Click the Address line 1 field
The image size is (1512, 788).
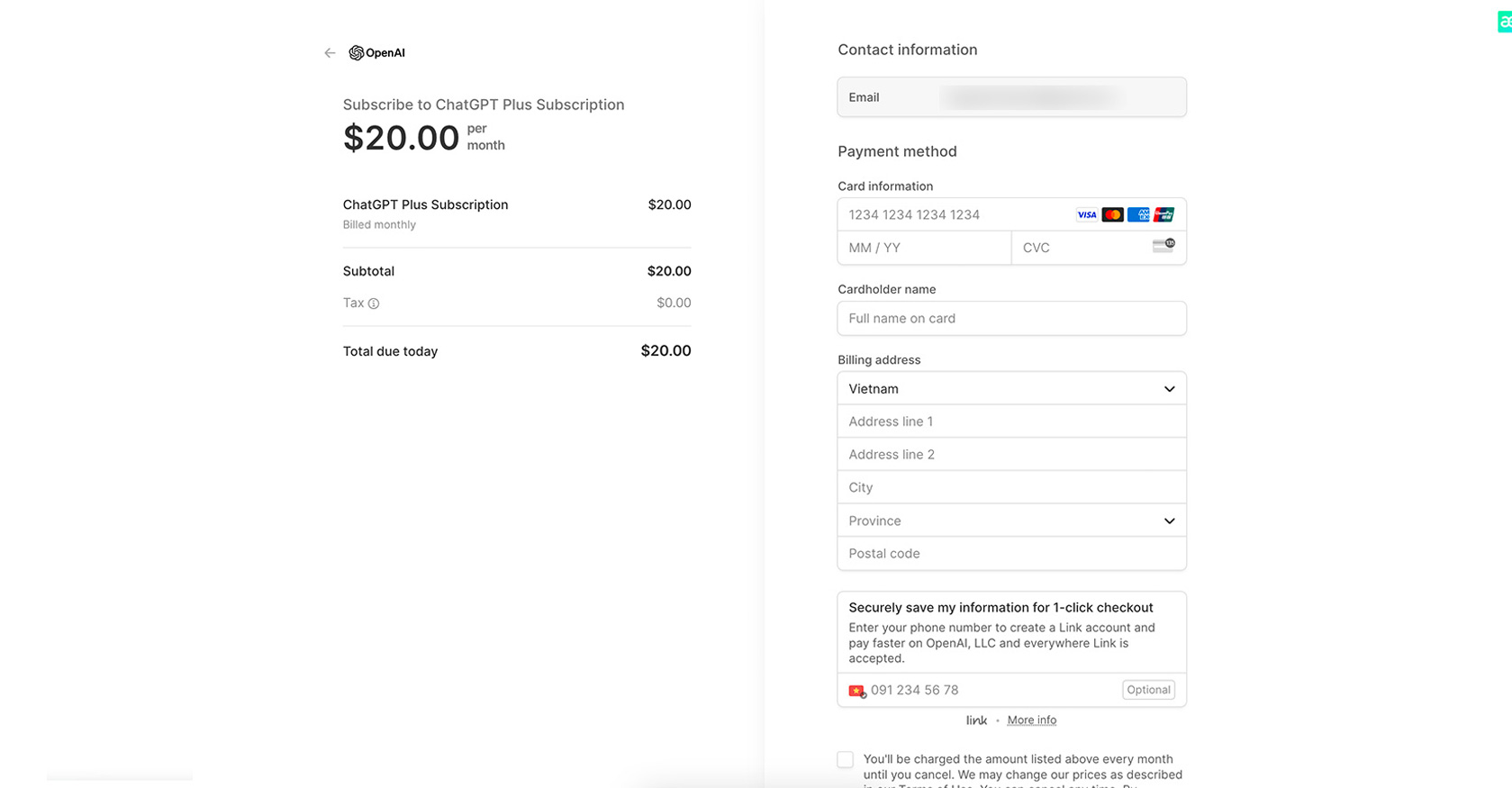(x=1011, y=421)
